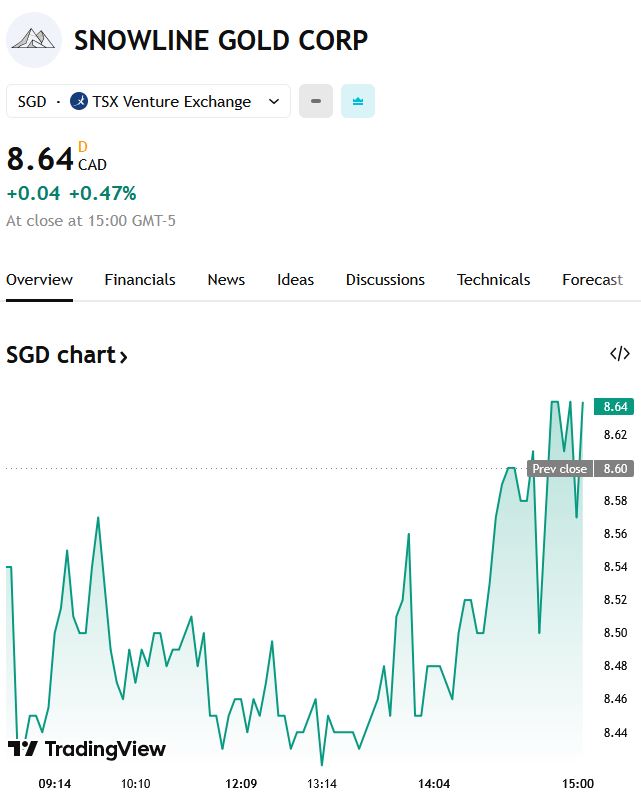Click the 8.54 price axis label
Screen dimensions: 641x800
point(615,567)
